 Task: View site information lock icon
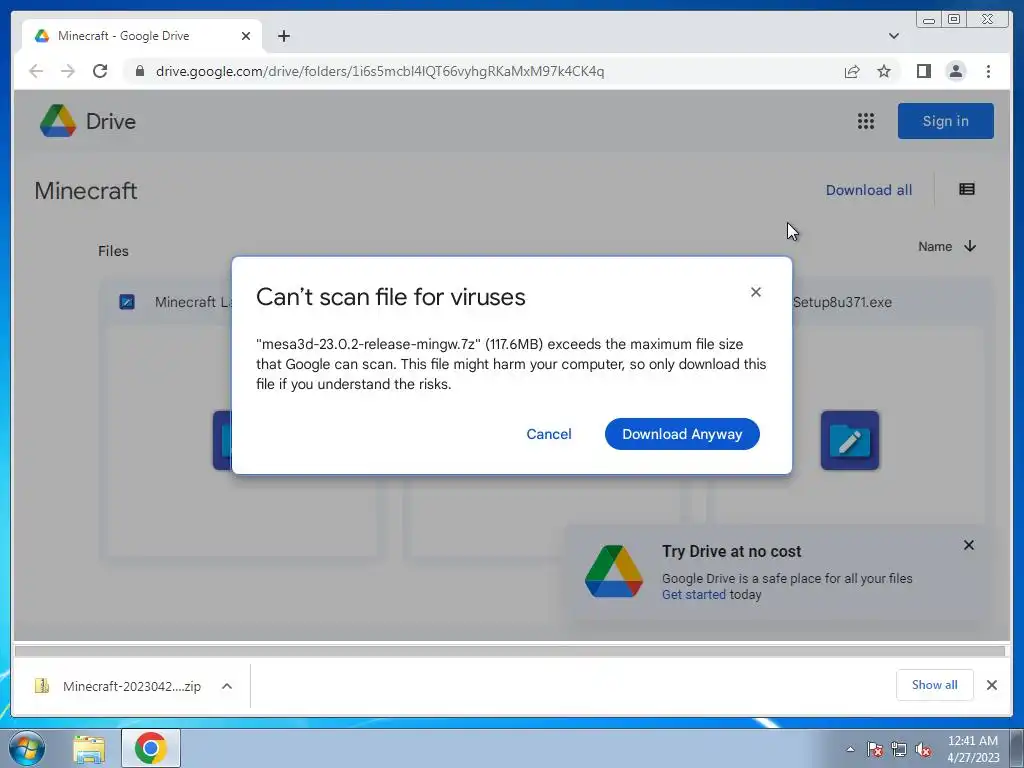(139, 71)
